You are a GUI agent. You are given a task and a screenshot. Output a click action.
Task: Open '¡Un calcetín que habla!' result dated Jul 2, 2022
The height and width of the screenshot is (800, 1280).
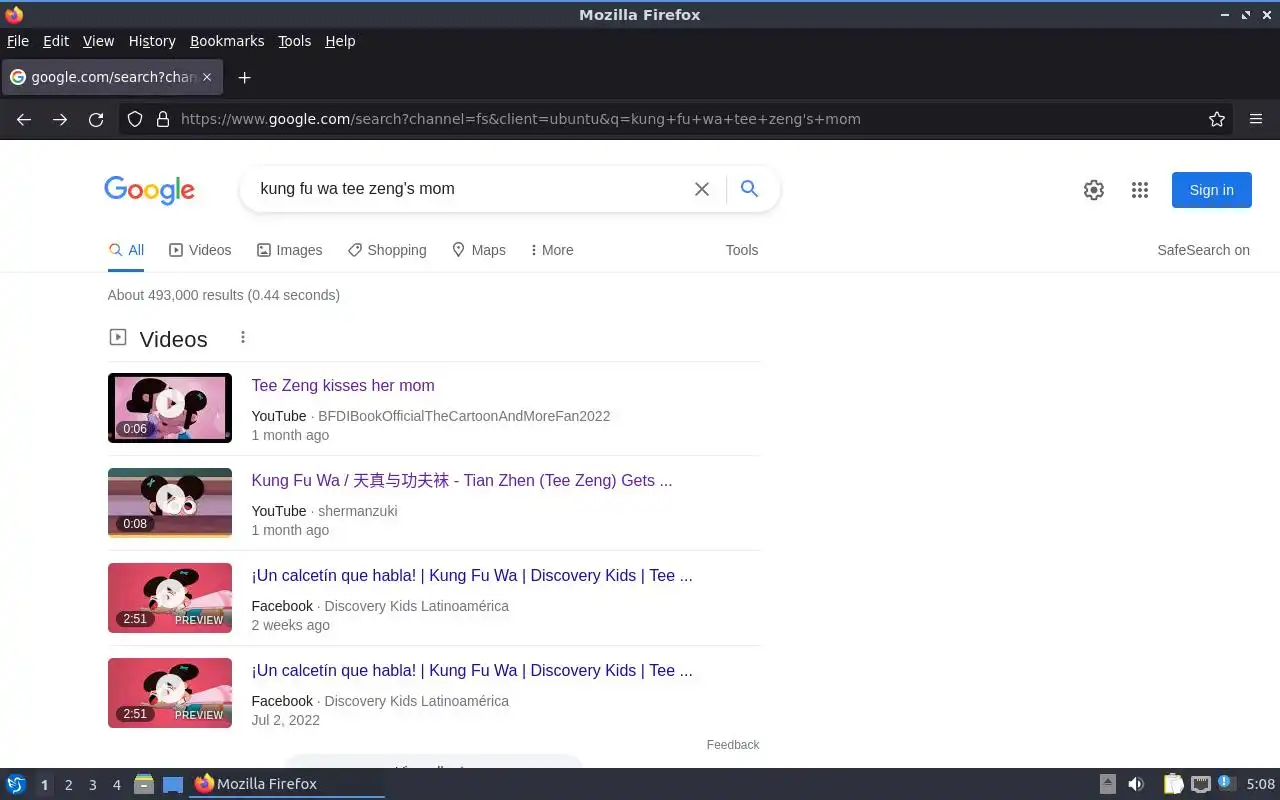coord(472,670)
